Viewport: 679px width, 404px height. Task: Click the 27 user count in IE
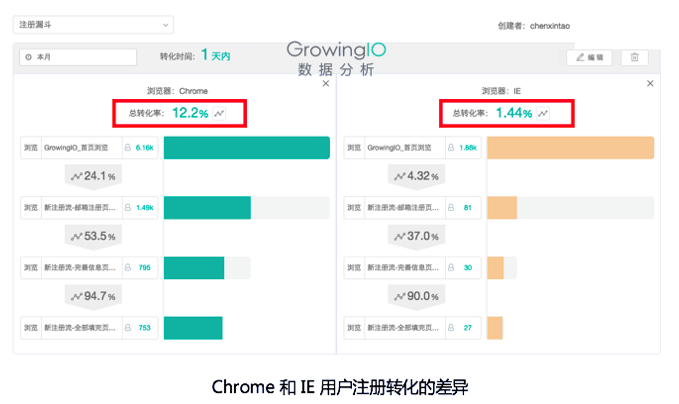coord(468,328)
